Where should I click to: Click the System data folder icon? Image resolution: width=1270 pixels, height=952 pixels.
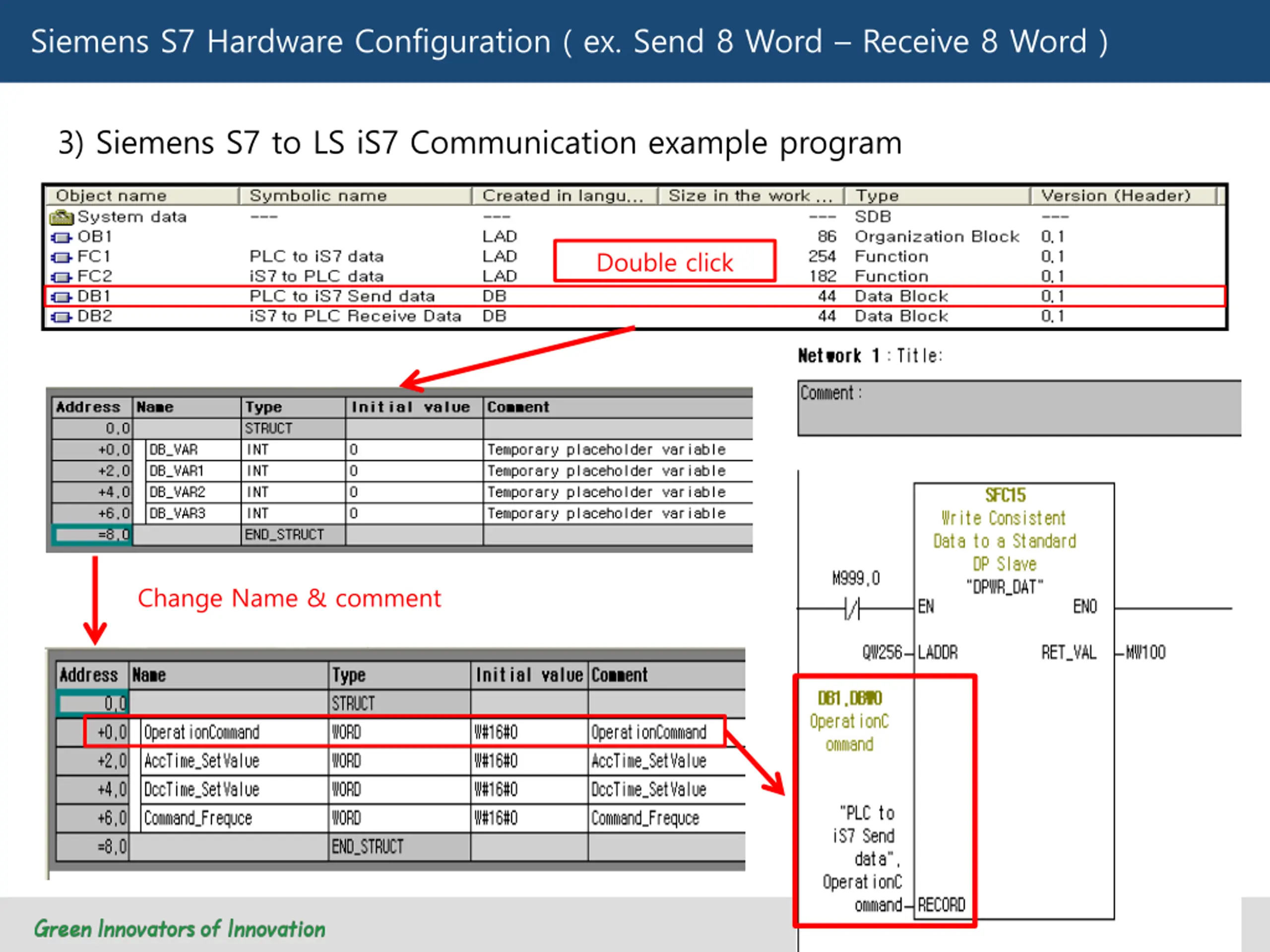[62, 218]
